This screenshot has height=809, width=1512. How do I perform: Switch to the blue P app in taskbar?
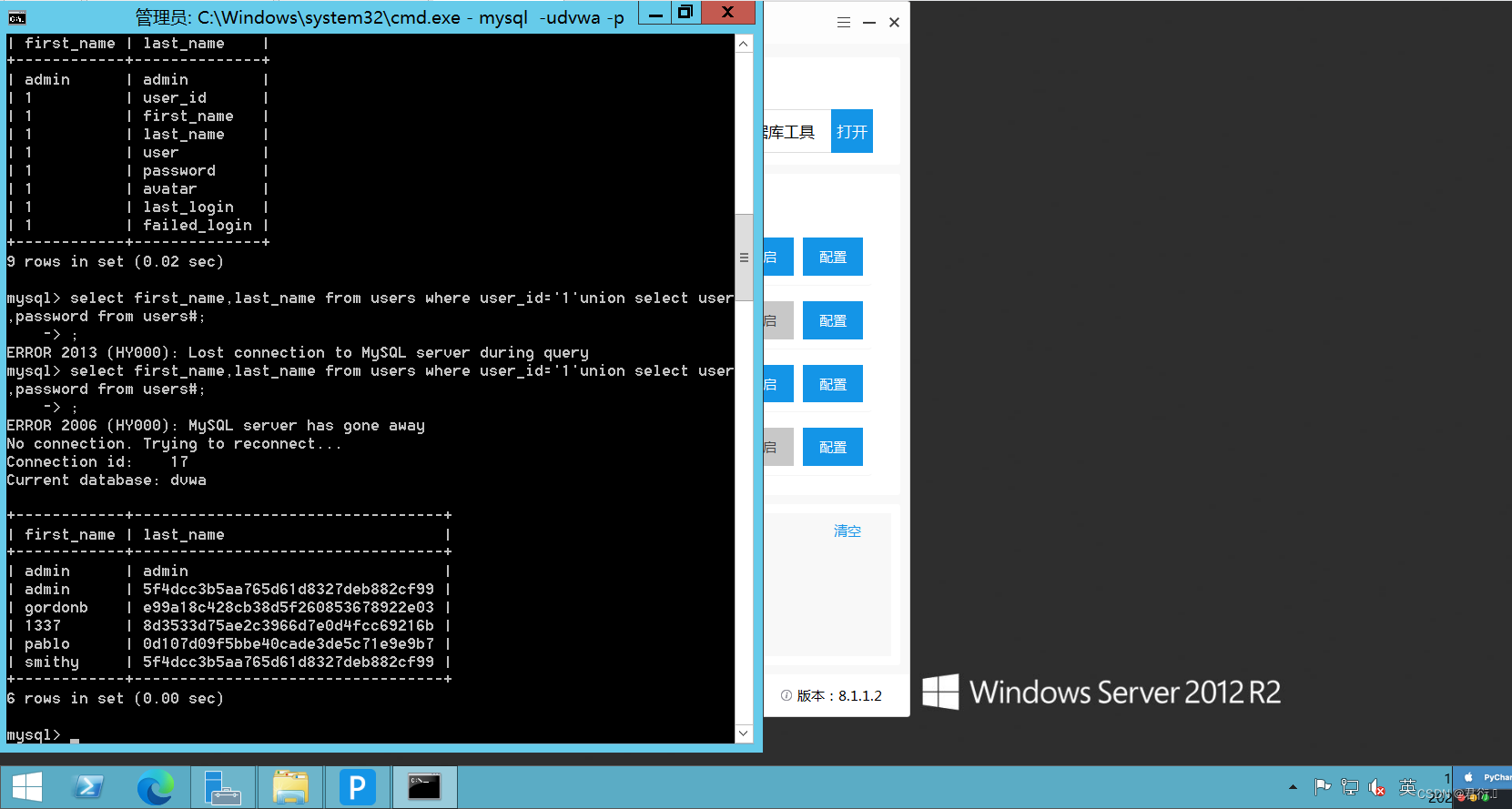(x=357, y=787)
